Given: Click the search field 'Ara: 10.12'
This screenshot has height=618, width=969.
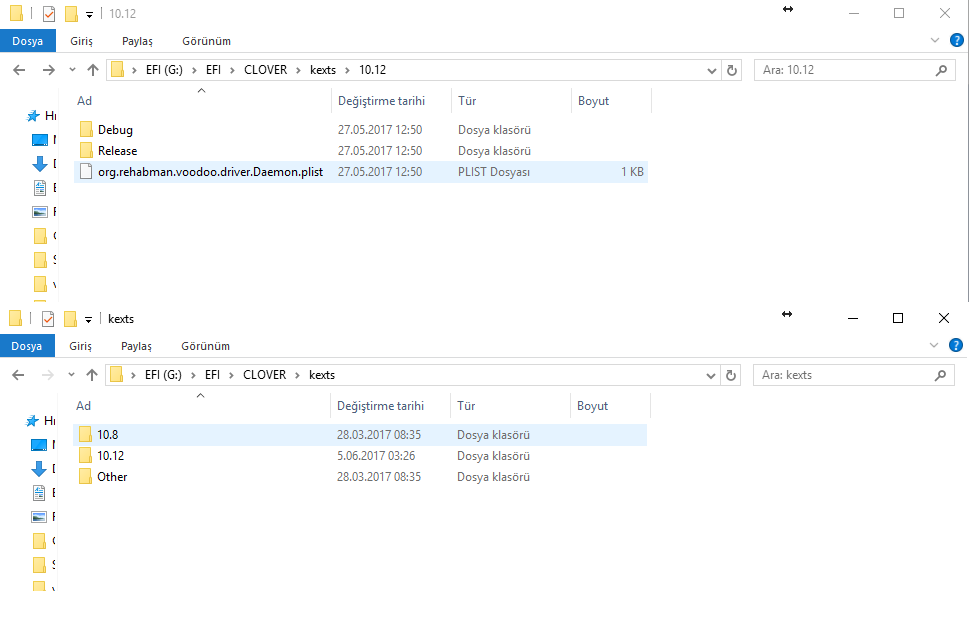Looking at the screenshot, I should click(840, 70).
